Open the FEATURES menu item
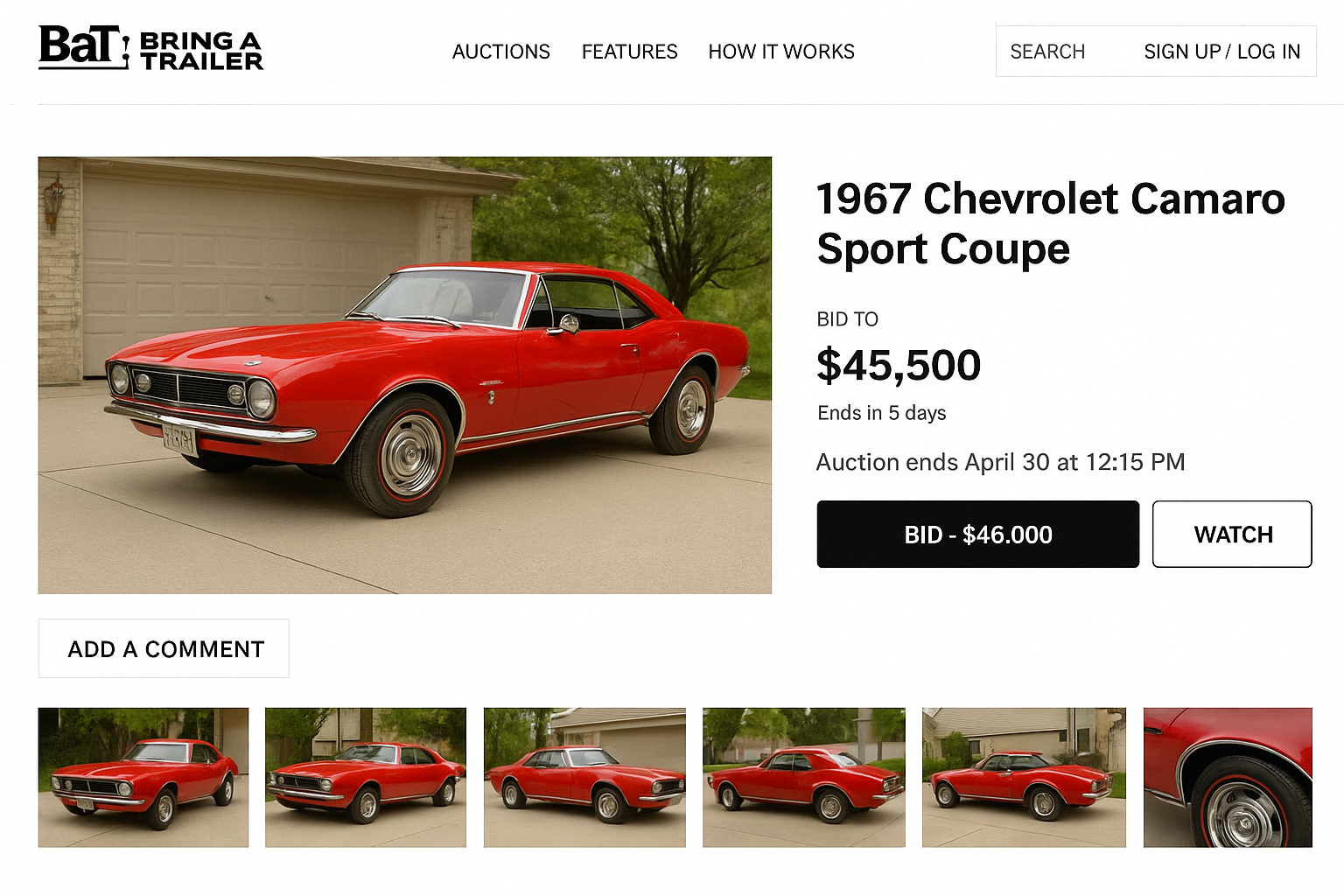The image size is (1344, 896). [629, 52]
